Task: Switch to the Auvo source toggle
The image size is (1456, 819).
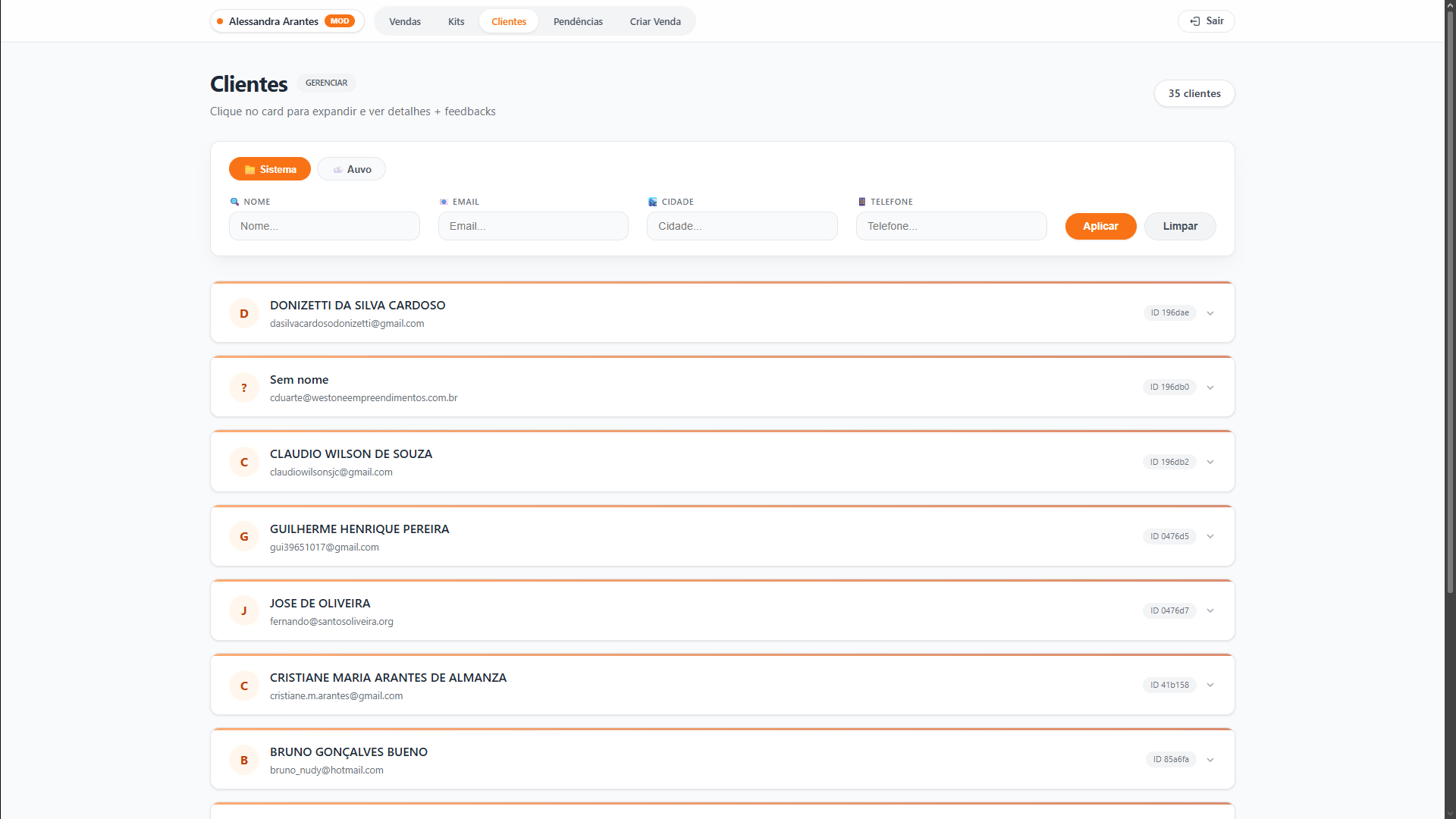Action: 351,169
